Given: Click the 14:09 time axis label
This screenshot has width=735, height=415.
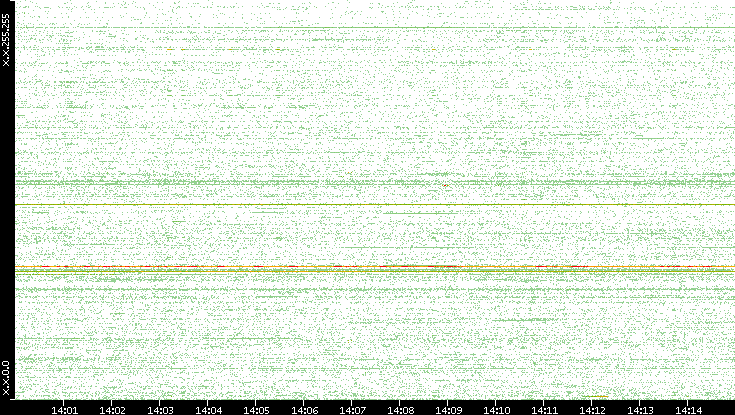Looking at the screenshot, I should [x=448, y=411].
